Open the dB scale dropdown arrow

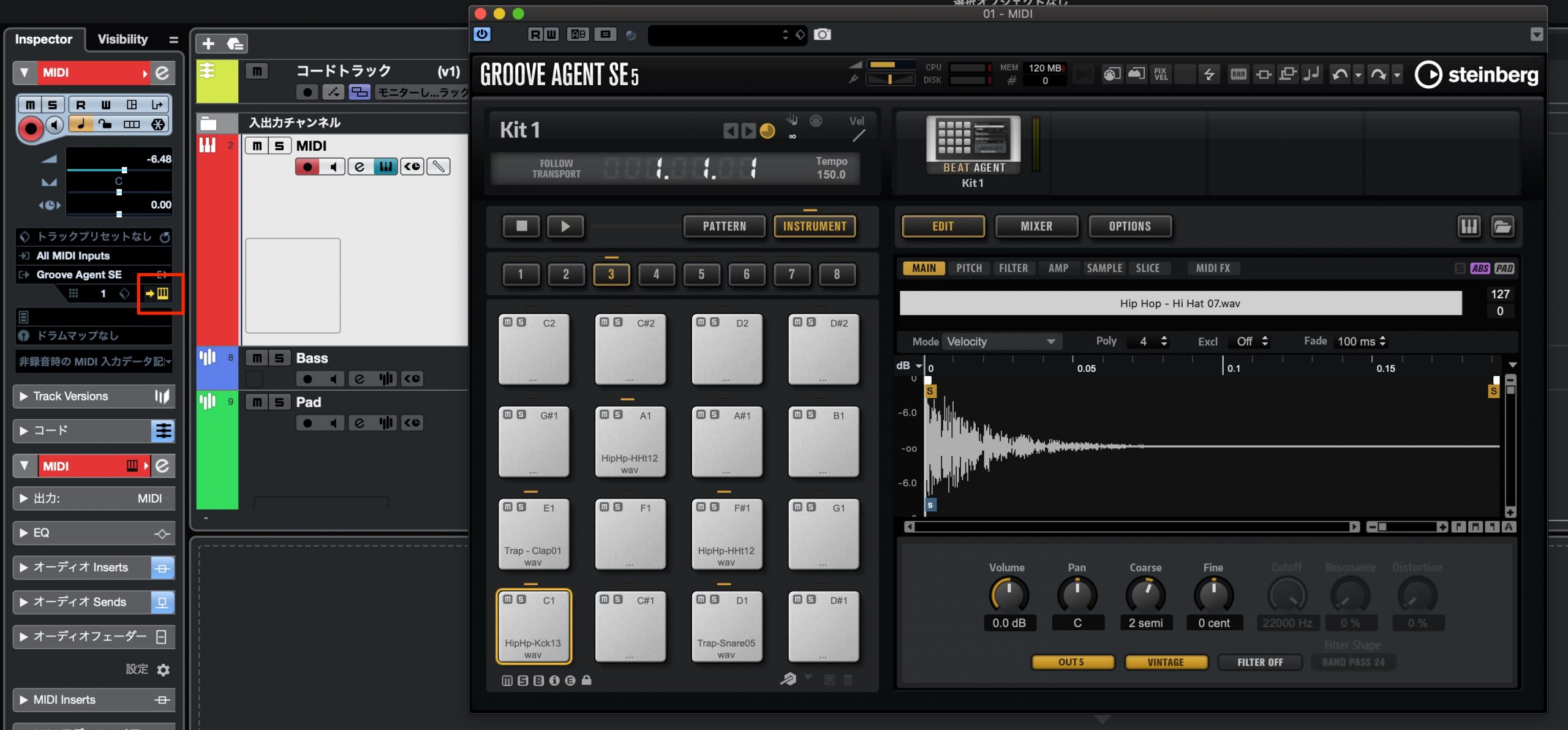click(x=919, y=366)
